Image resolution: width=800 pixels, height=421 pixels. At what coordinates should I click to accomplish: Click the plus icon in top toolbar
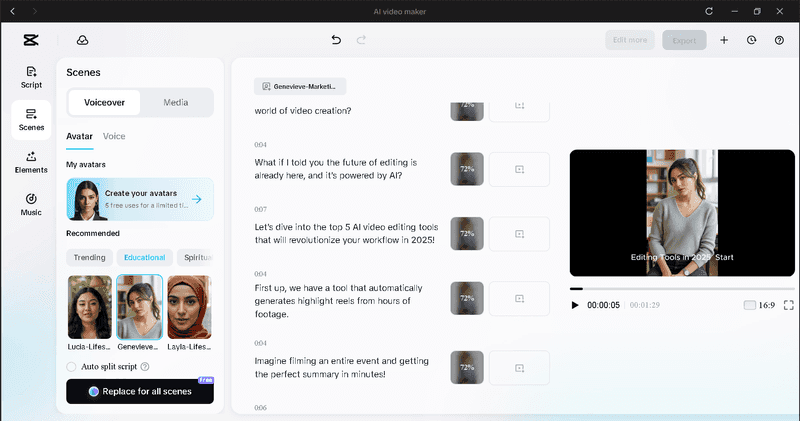[723, 40]
